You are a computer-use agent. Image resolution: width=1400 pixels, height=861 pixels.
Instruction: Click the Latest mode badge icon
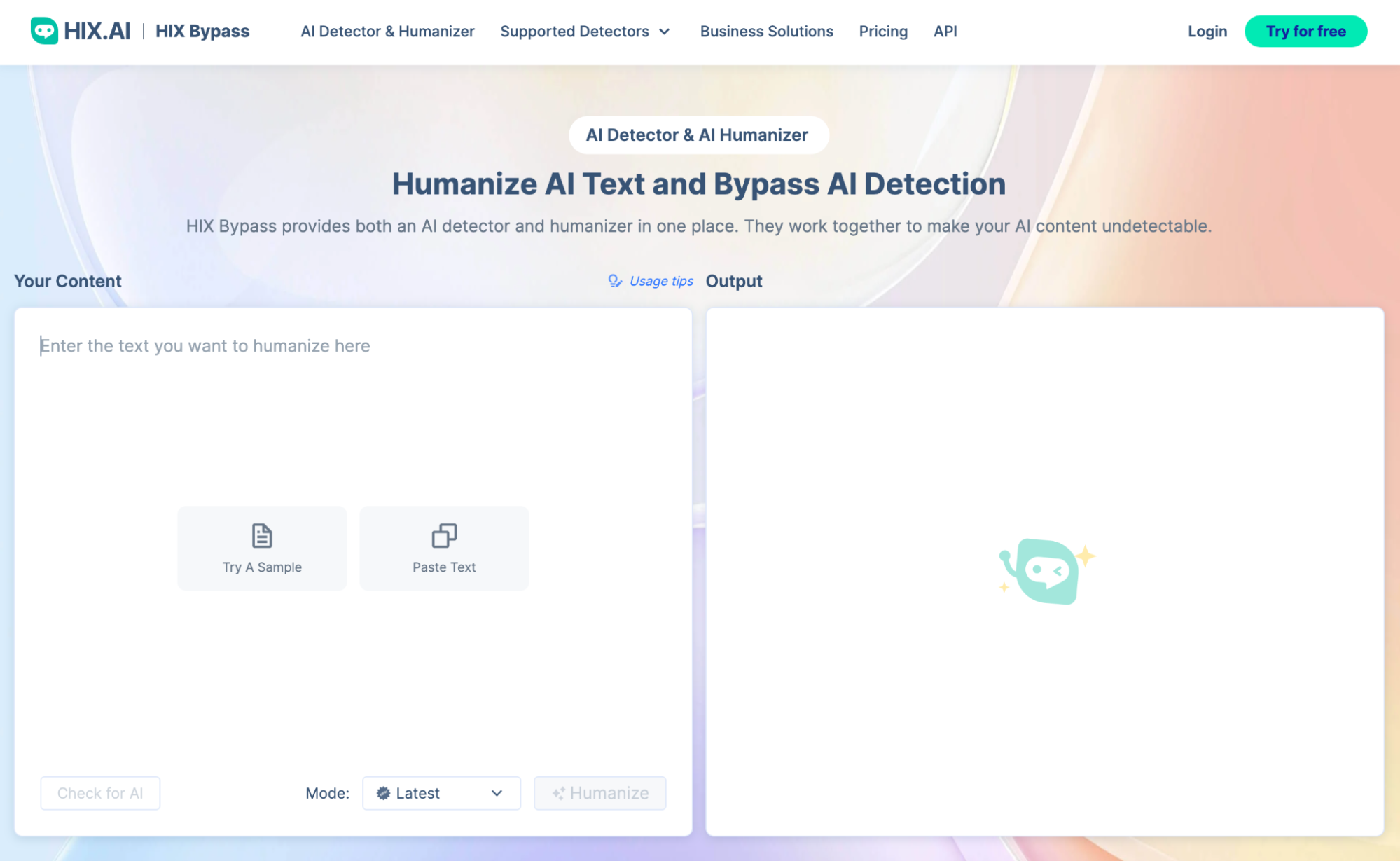pyautogui.click(x=383, y=793)
